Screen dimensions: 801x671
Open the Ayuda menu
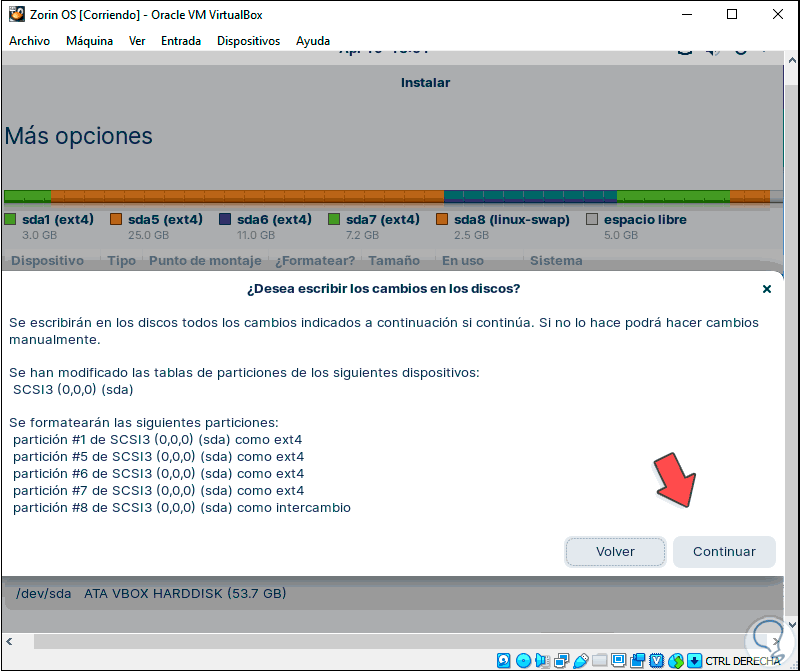(313, 41)
